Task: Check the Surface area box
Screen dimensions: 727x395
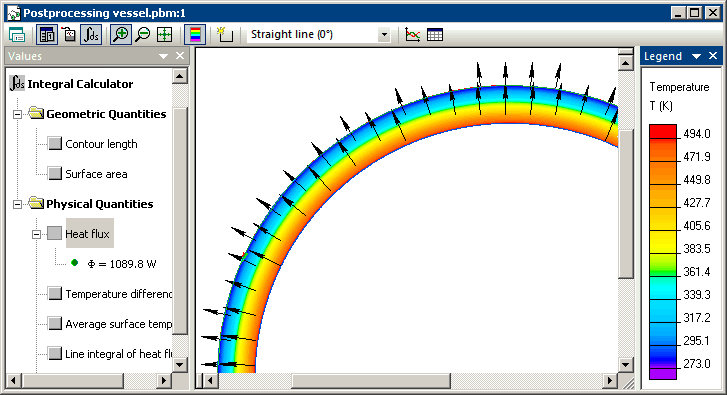Action: (55, 173)
